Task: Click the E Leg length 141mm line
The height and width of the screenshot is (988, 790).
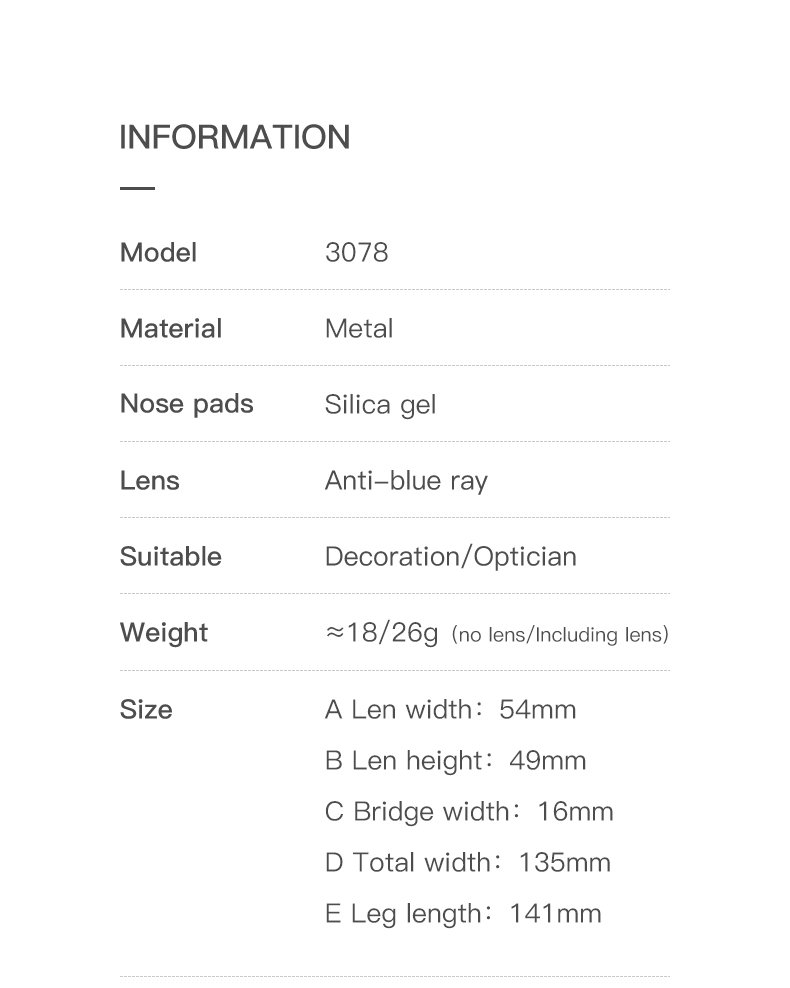Action: 463,914
